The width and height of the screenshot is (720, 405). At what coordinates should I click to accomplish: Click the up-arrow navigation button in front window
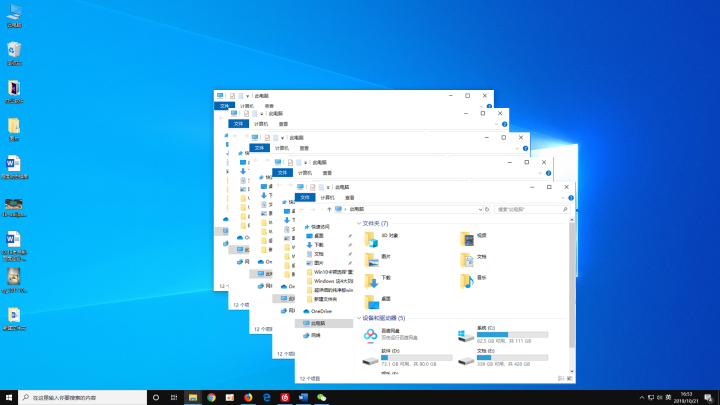(329, 209)
